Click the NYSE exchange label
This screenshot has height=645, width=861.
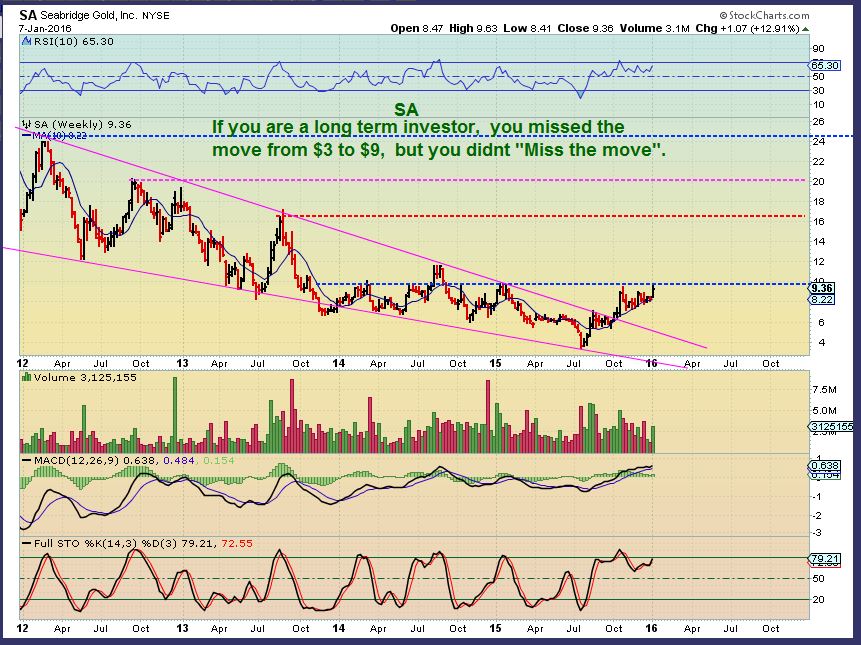tap(156, 16)
